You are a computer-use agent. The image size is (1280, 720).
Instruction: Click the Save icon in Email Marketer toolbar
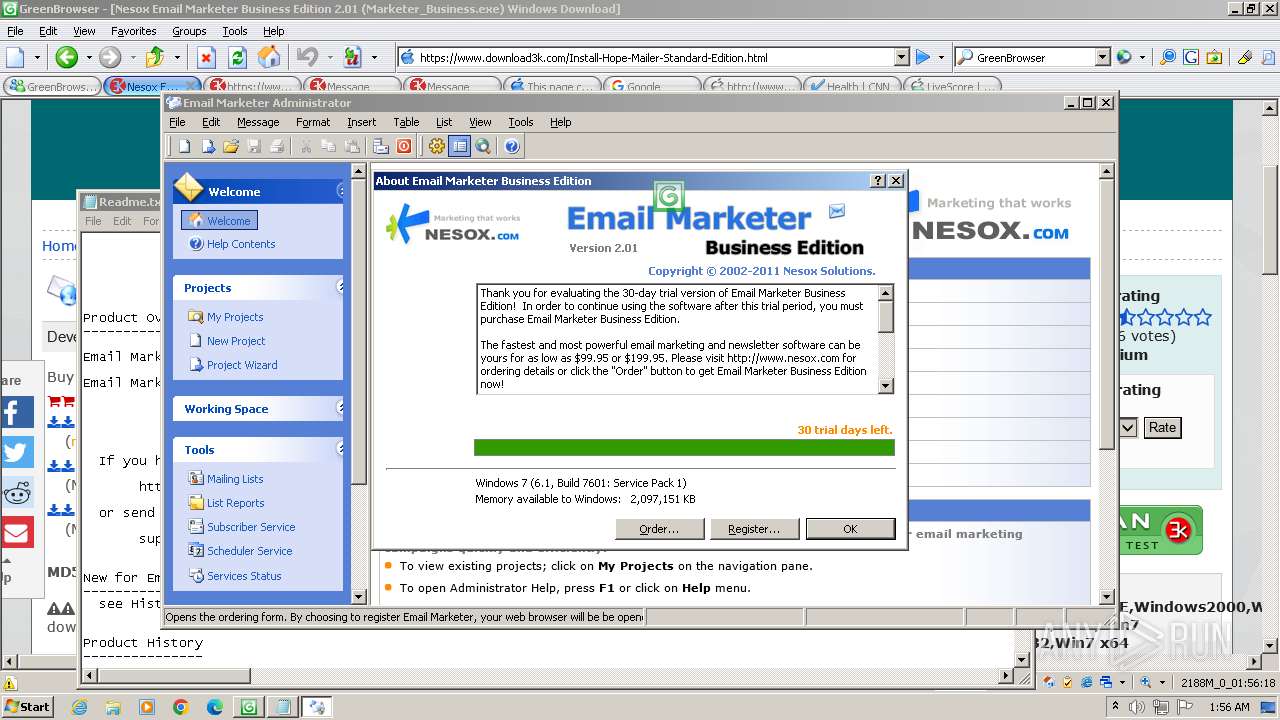[x=254, y=146]
